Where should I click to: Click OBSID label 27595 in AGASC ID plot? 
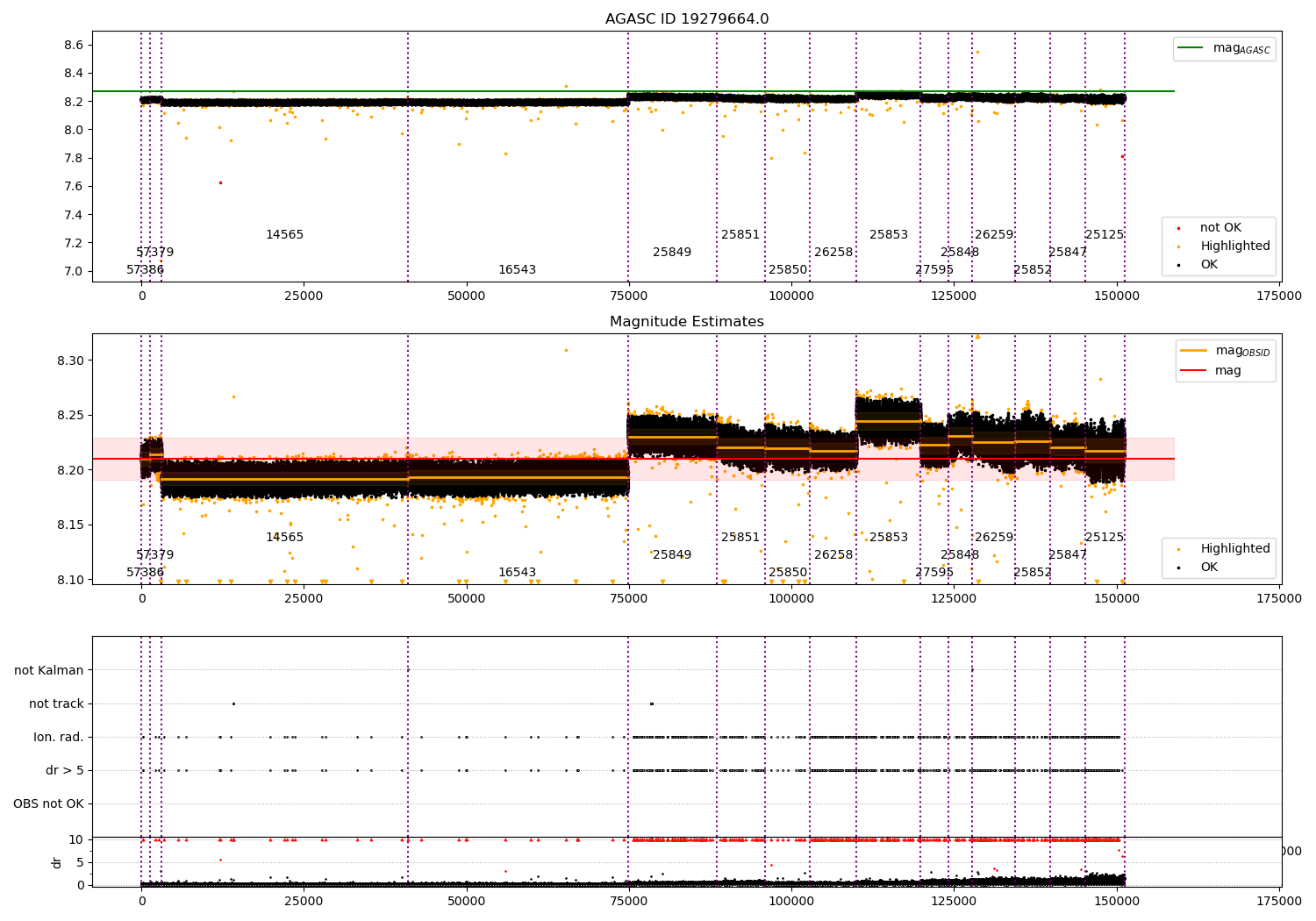pos(934,269)
